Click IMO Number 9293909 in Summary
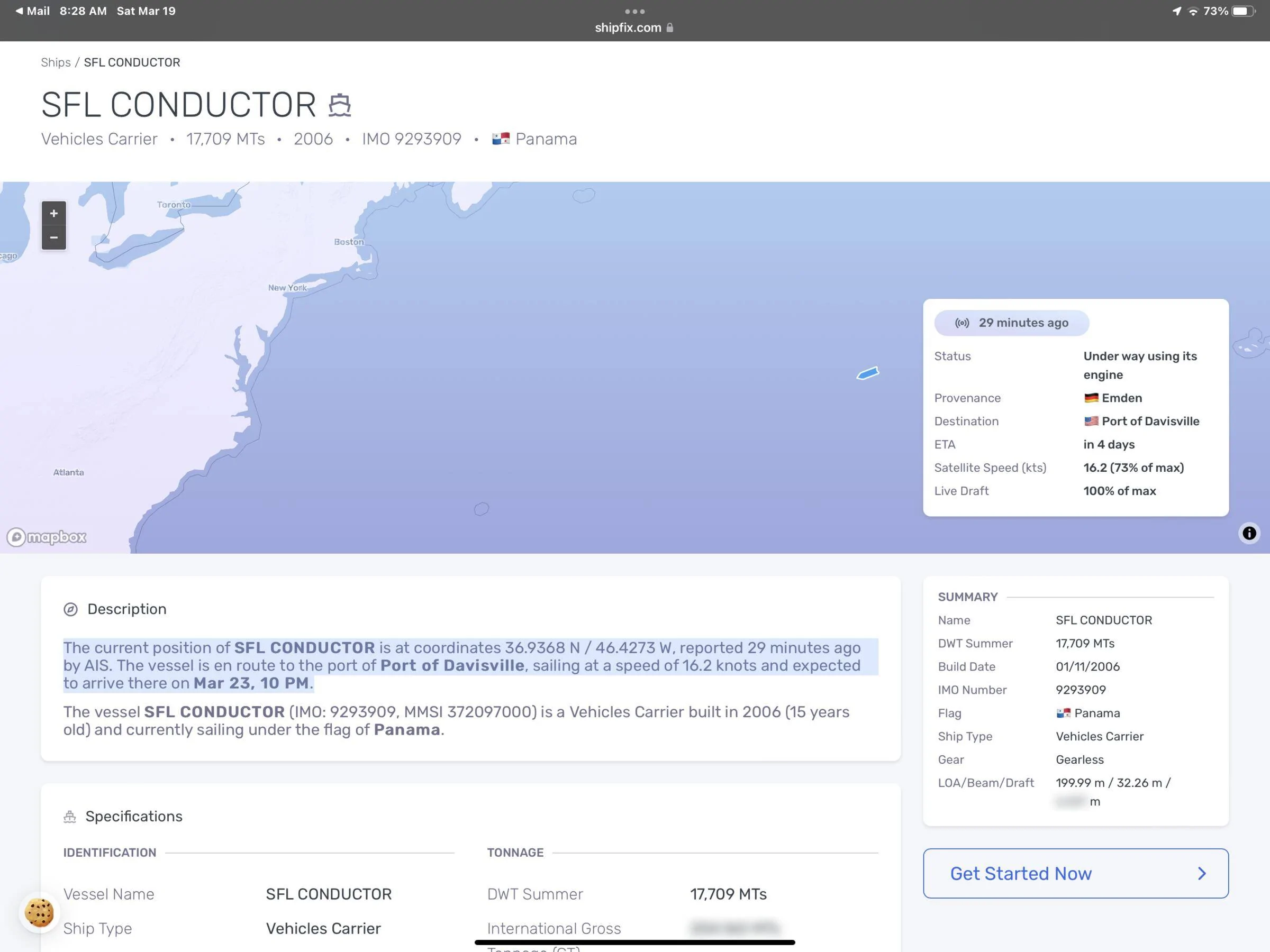This screenshot has height=952, width=1270. [x=1081, y=690]
